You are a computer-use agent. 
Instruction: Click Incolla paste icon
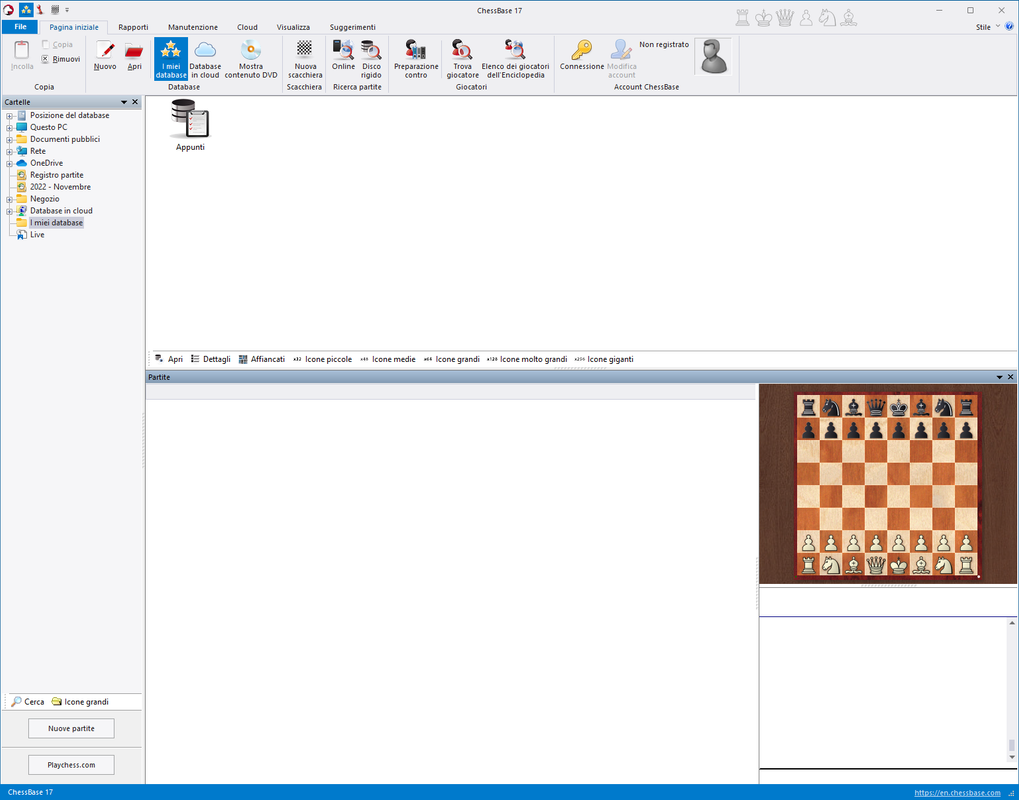coord(22,56)
